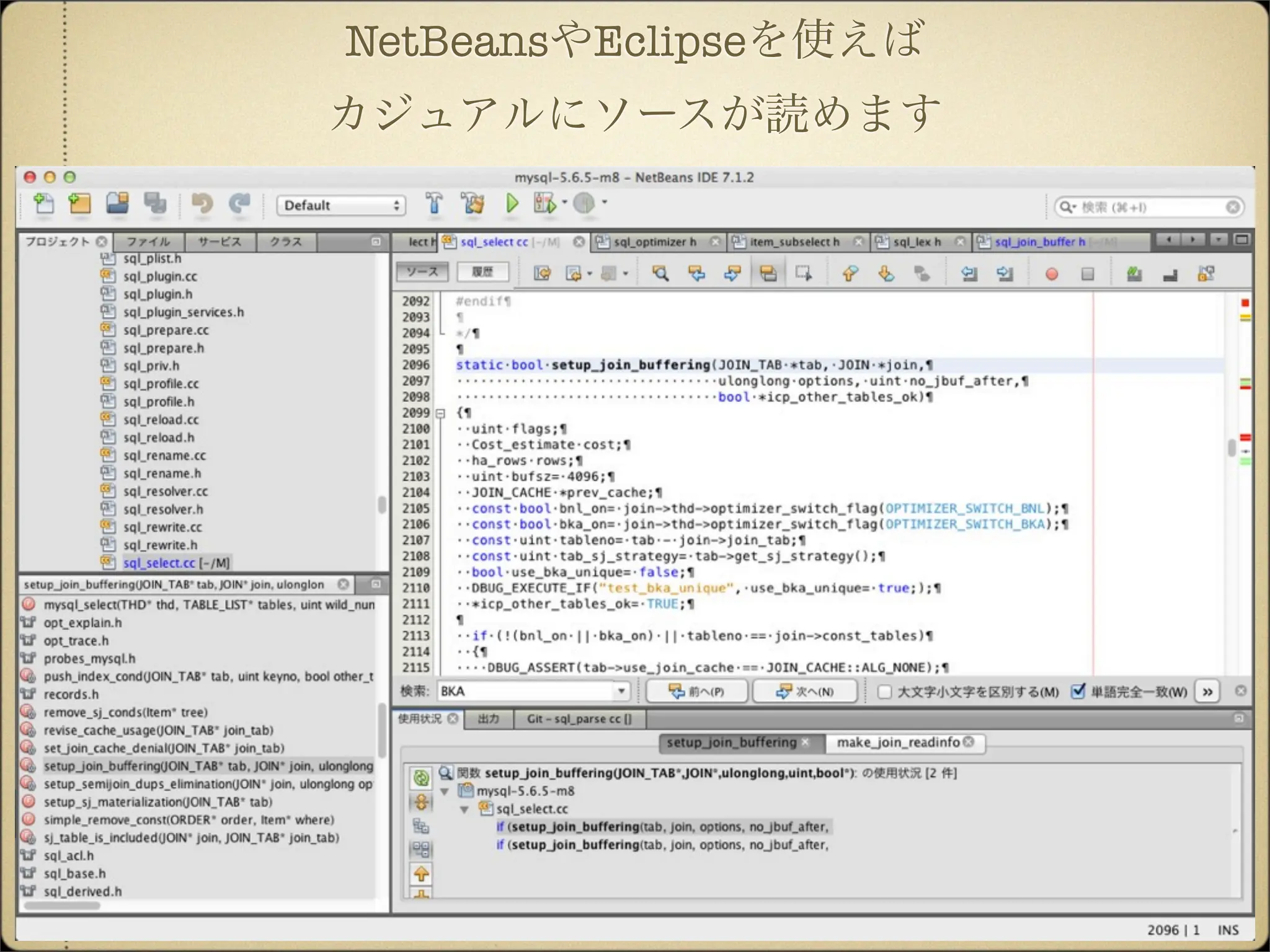The width and height of the screenshot is (1270, 952).
Task: Click the quick search field at top right
Action: click(1149, 207)
